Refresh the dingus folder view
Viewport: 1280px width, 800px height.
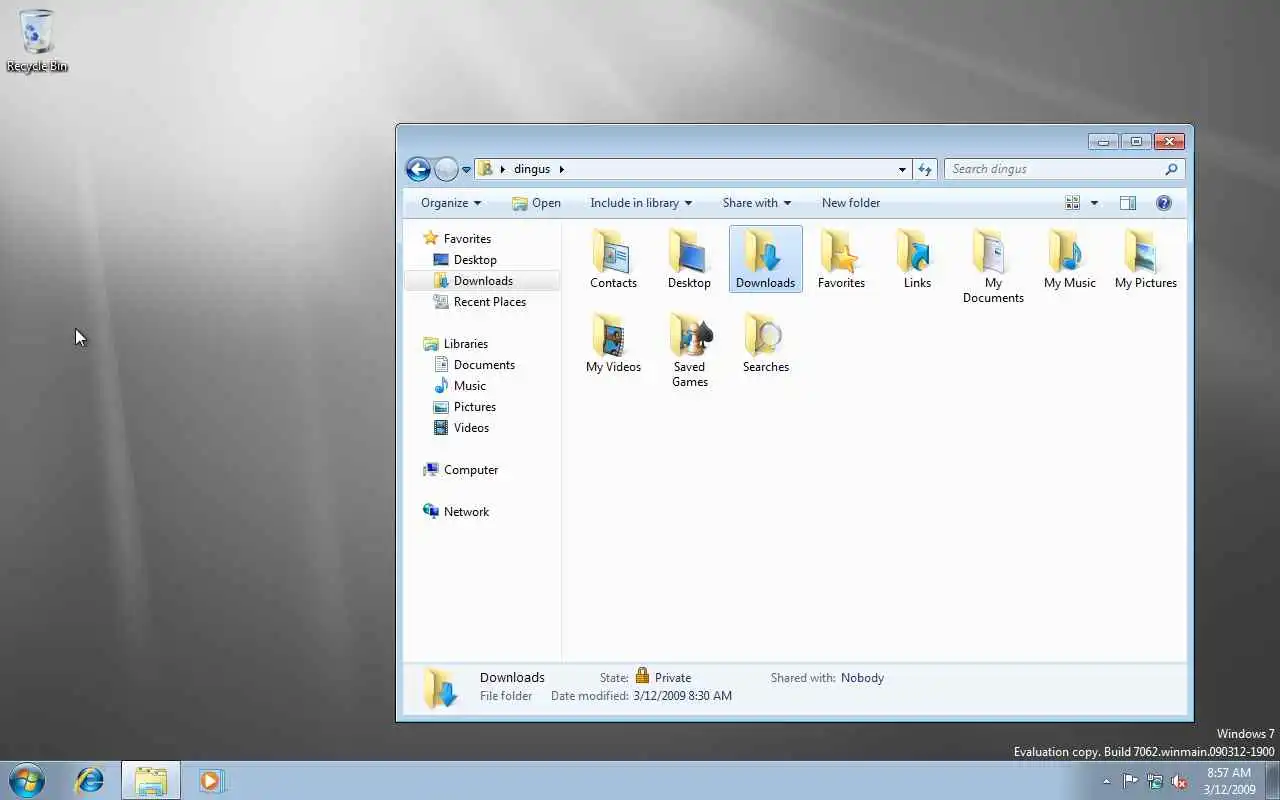(x=925, y=169)
